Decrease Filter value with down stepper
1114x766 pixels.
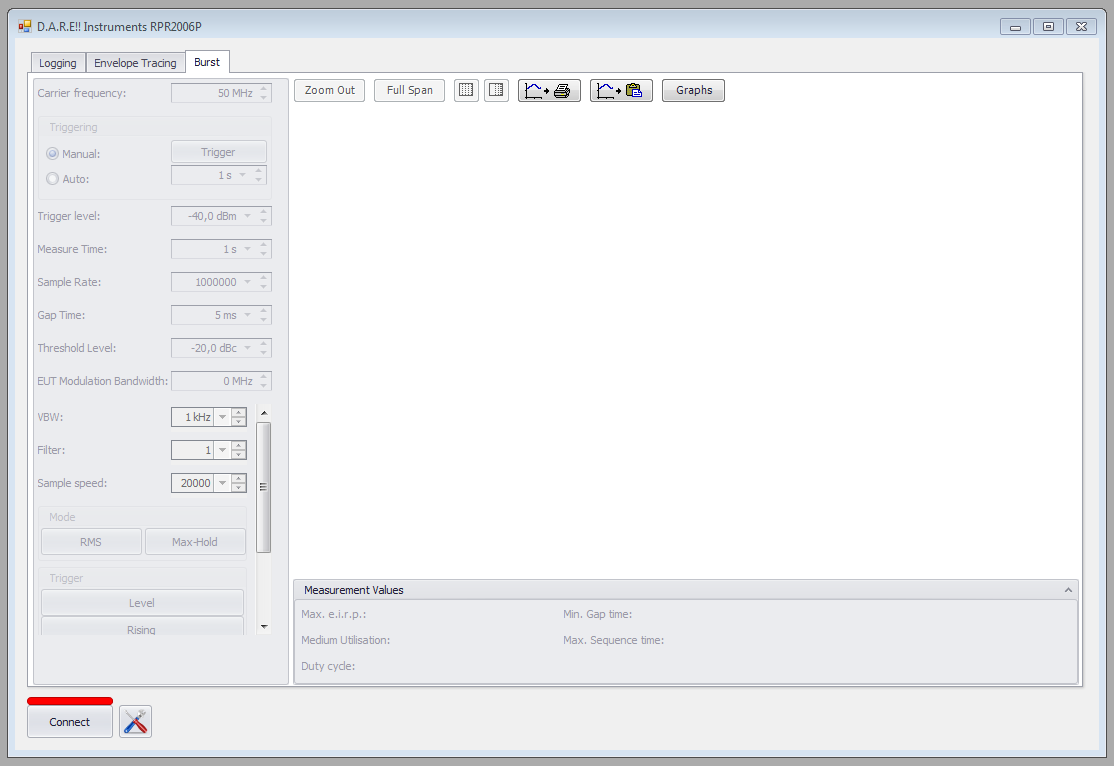point(239,454)
